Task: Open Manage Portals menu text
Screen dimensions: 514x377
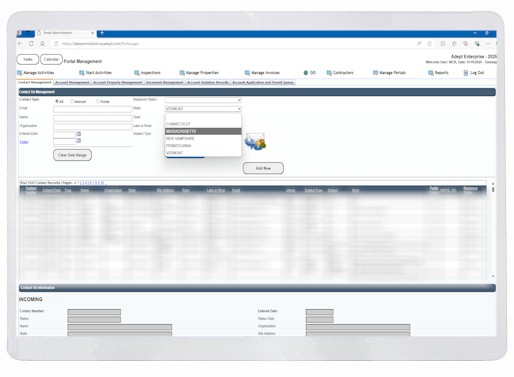Action: [393, 73]
